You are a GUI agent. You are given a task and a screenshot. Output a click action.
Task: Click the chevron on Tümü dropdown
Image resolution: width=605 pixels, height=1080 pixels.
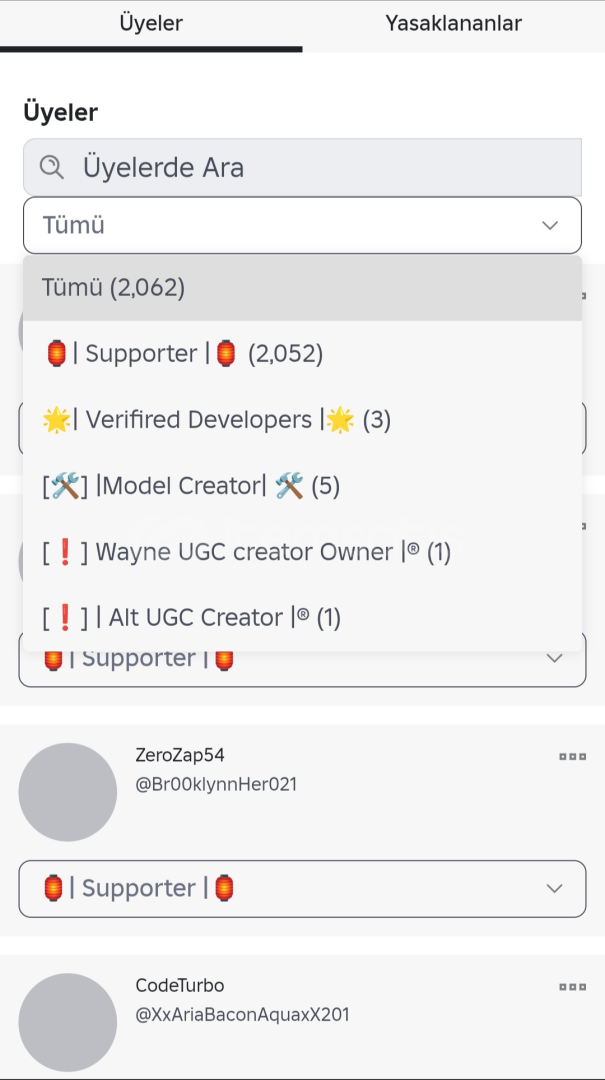pyautogui.click(x=550, y=225)
